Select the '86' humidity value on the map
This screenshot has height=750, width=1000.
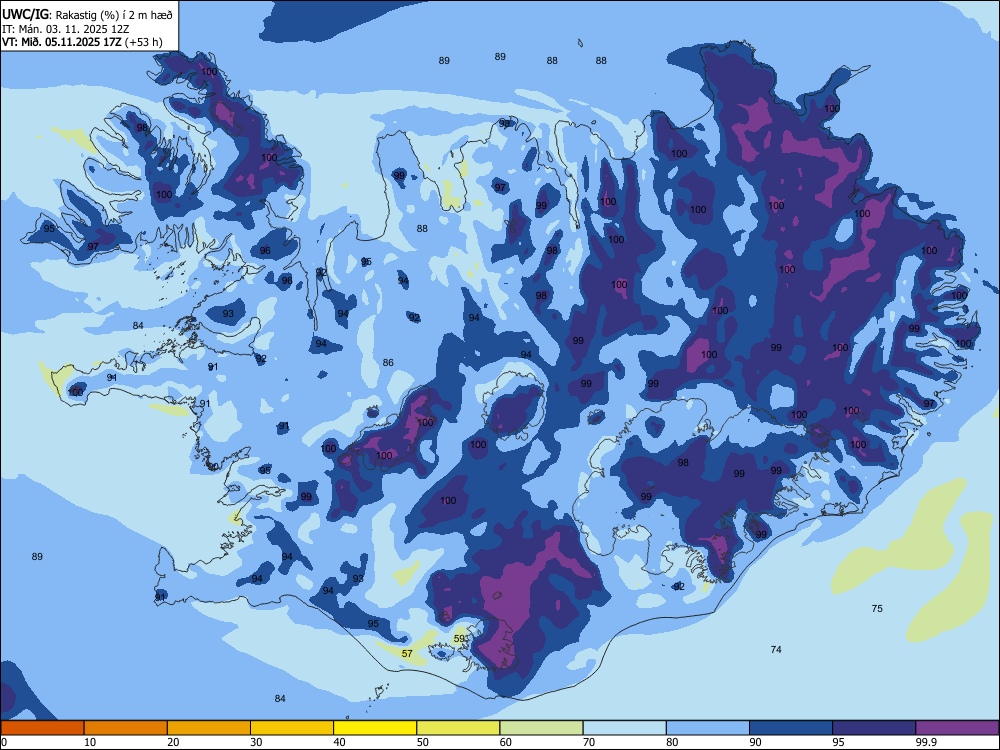[388, 362]
